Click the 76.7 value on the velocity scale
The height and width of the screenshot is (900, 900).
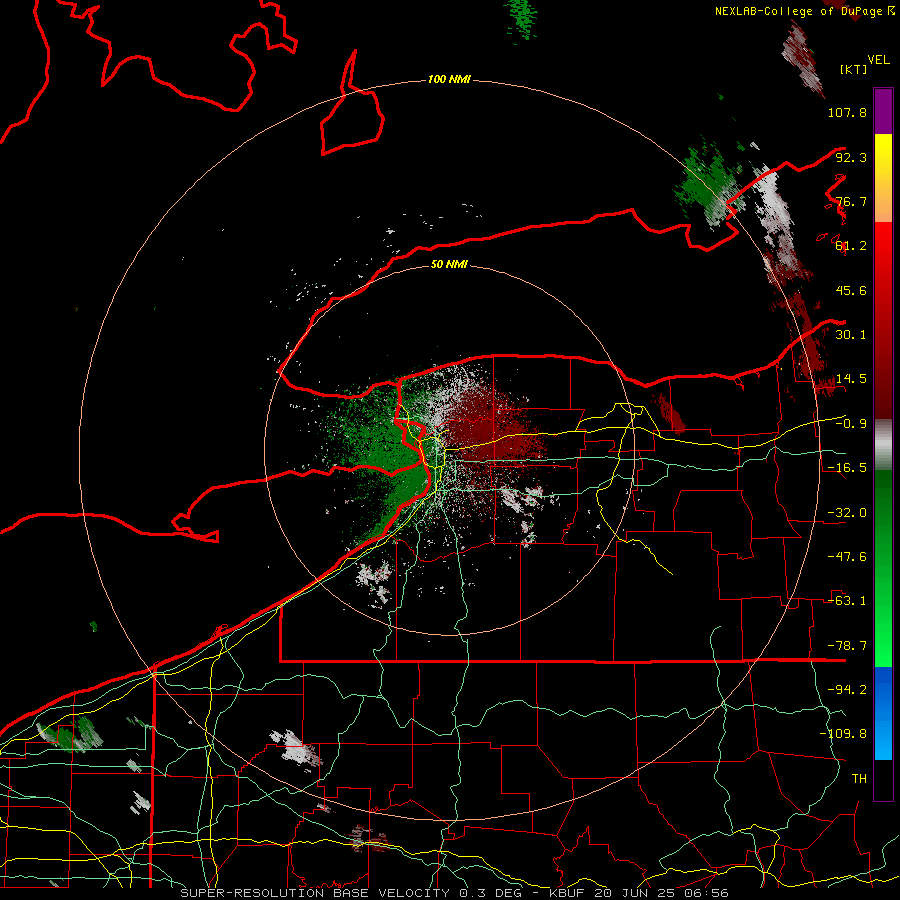[851, 201]
